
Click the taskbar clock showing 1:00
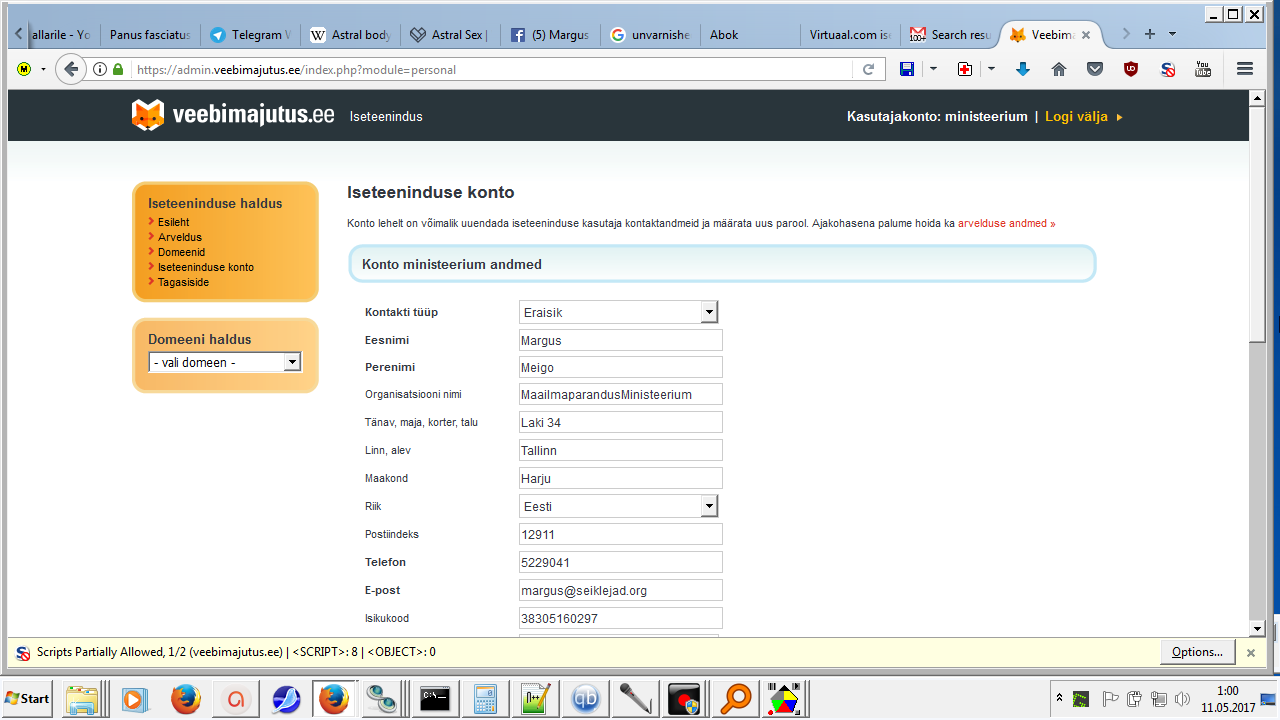pyautogui.click(x=1228, y=691)
